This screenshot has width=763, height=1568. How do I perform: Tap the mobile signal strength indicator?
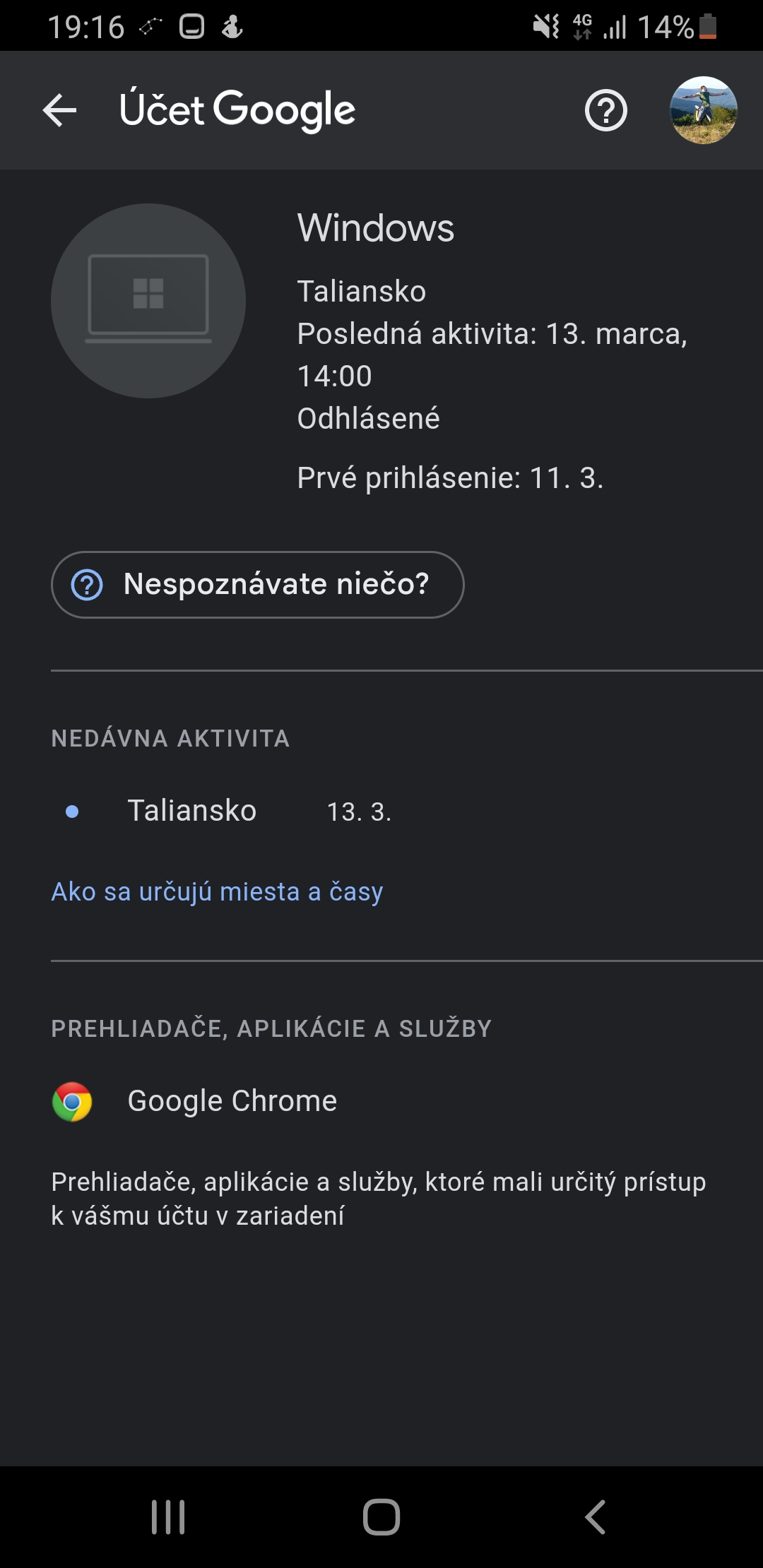[615, 28]
